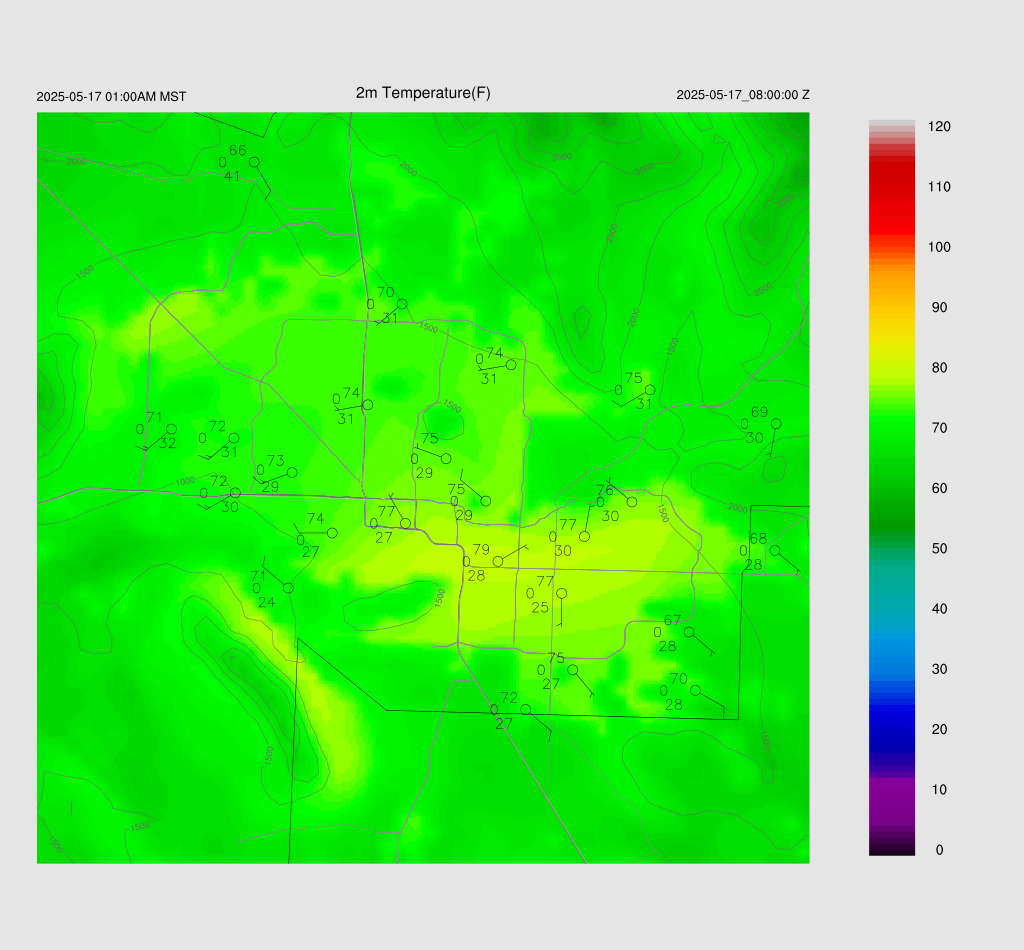Click the station circle beside the 69 reading

point(776,424)
